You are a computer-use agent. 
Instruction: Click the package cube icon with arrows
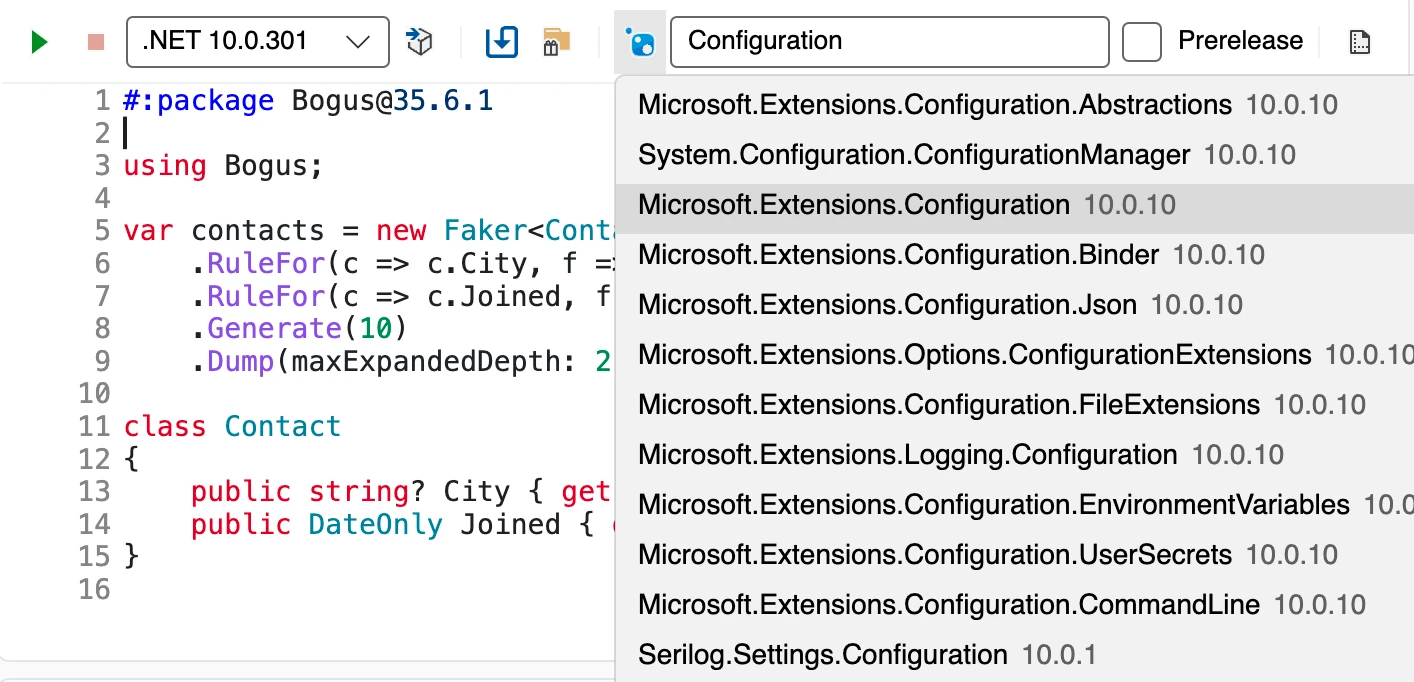pyautogui.click(x=419, y=42)
